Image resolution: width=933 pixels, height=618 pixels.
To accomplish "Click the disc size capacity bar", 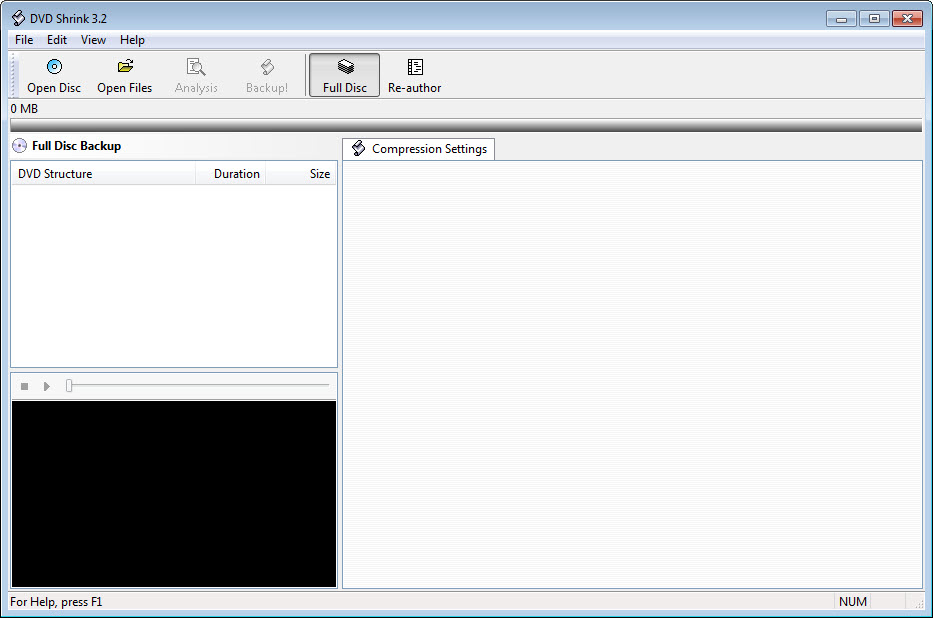I will point(466,126).
